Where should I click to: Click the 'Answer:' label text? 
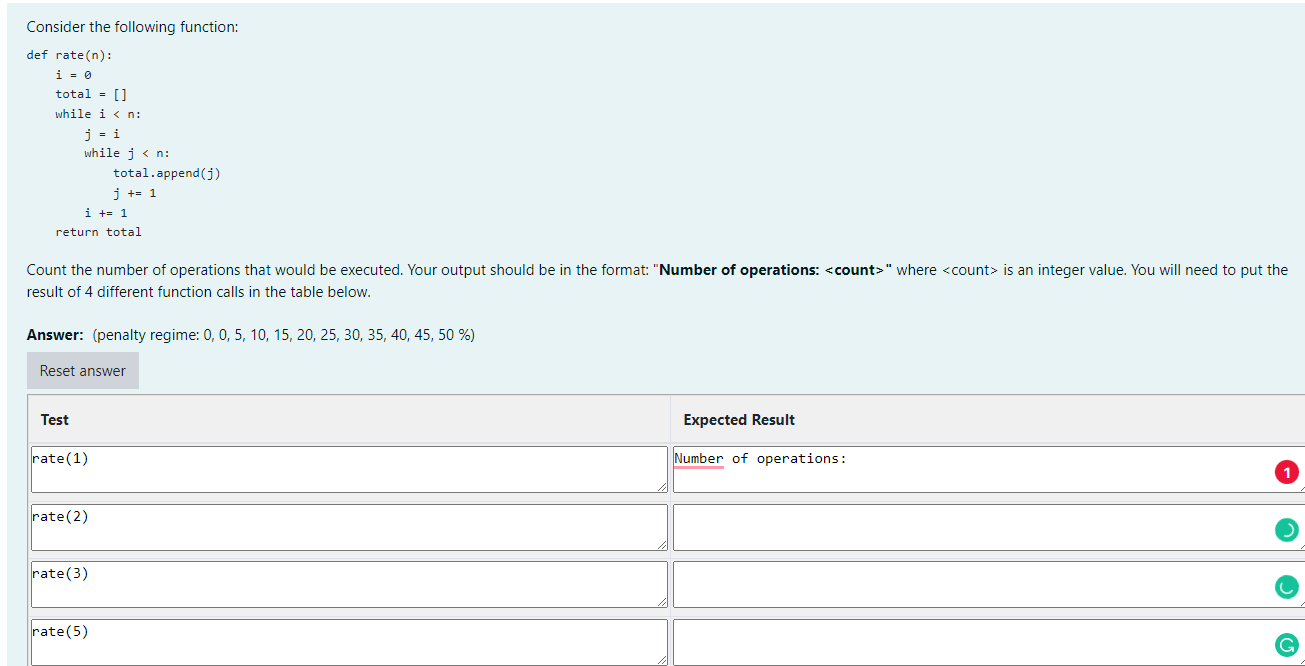coord(55,335)
